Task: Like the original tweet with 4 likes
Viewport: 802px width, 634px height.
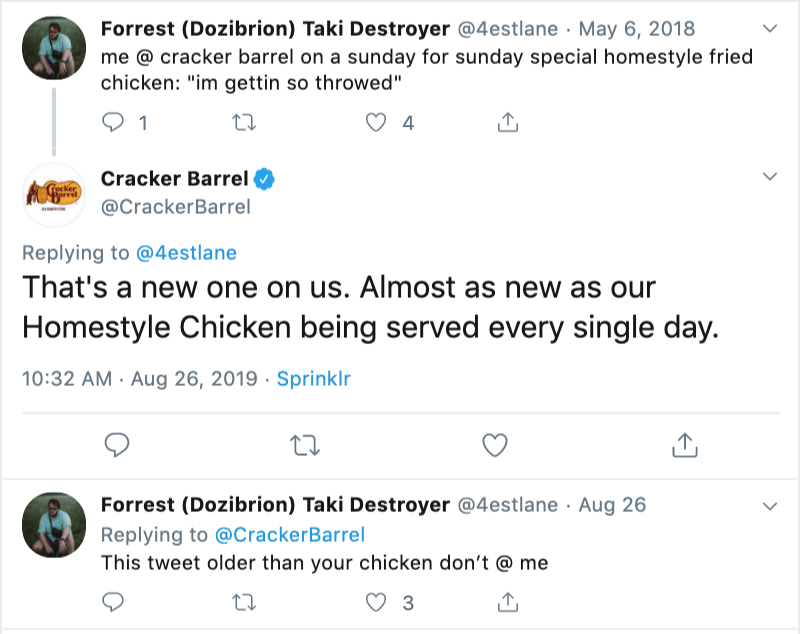Action: click(x=376, y=123)
